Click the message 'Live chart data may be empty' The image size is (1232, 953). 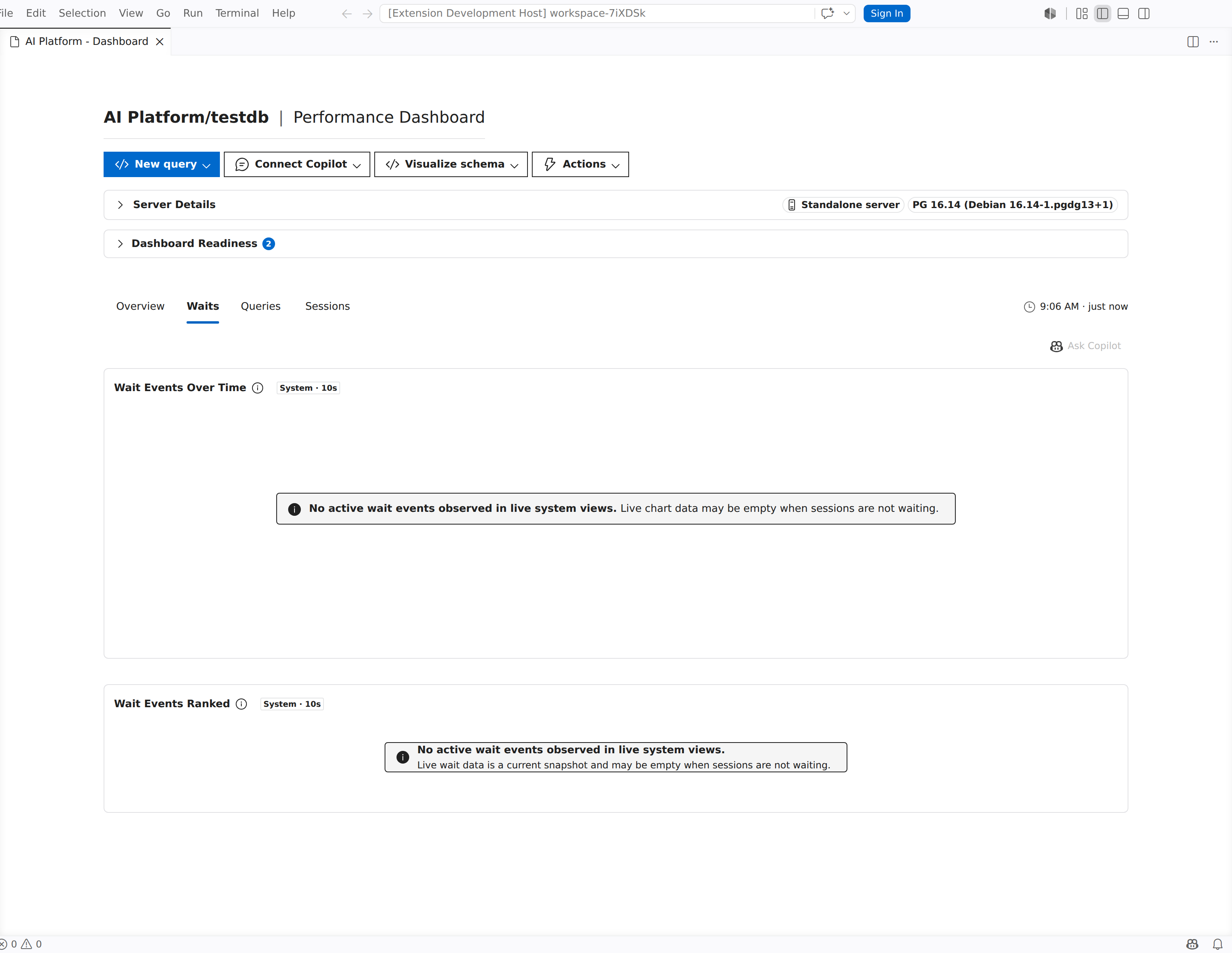click(x=779, y=508)
